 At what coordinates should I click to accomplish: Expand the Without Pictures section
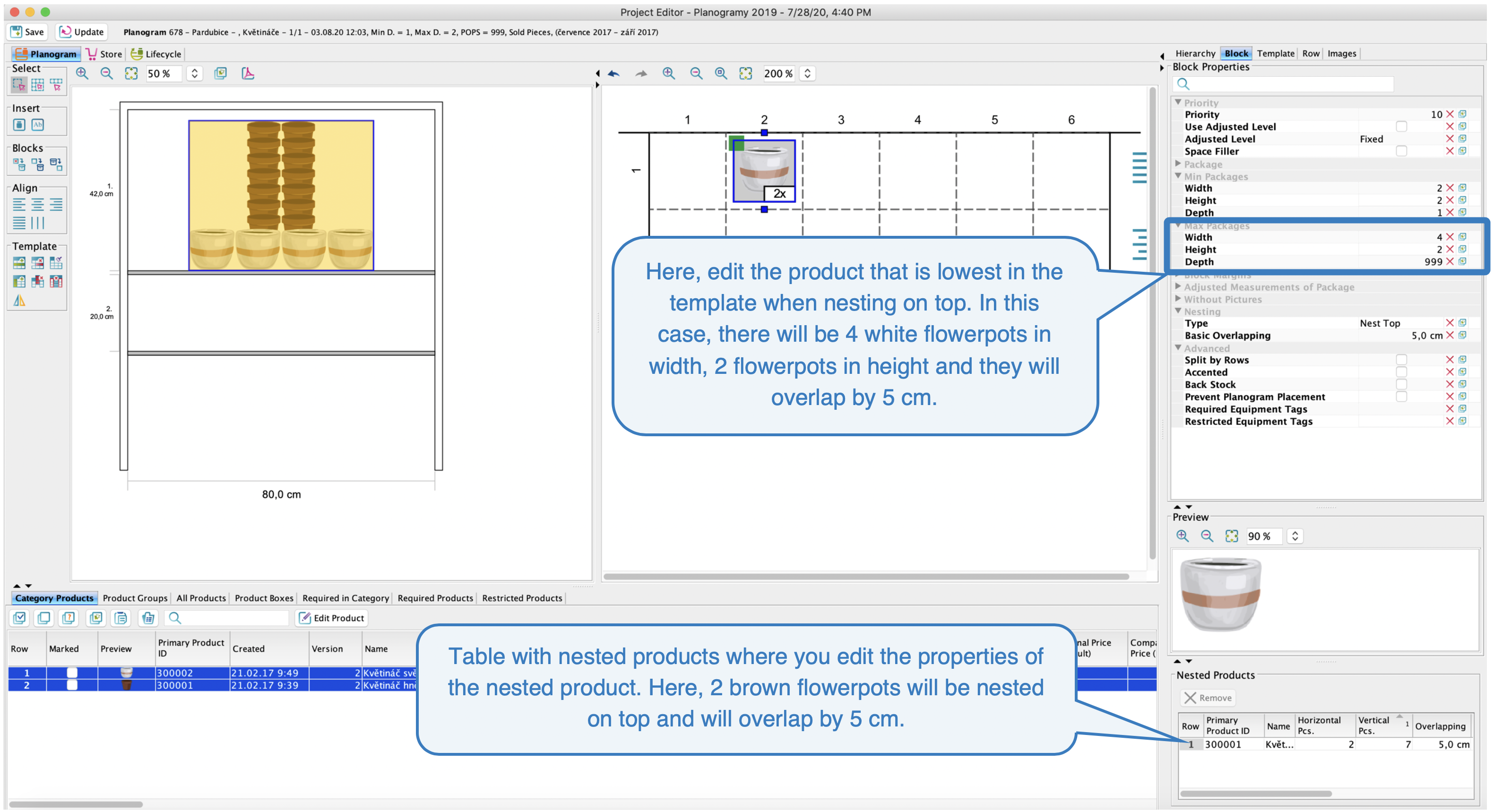(1178, 299)
